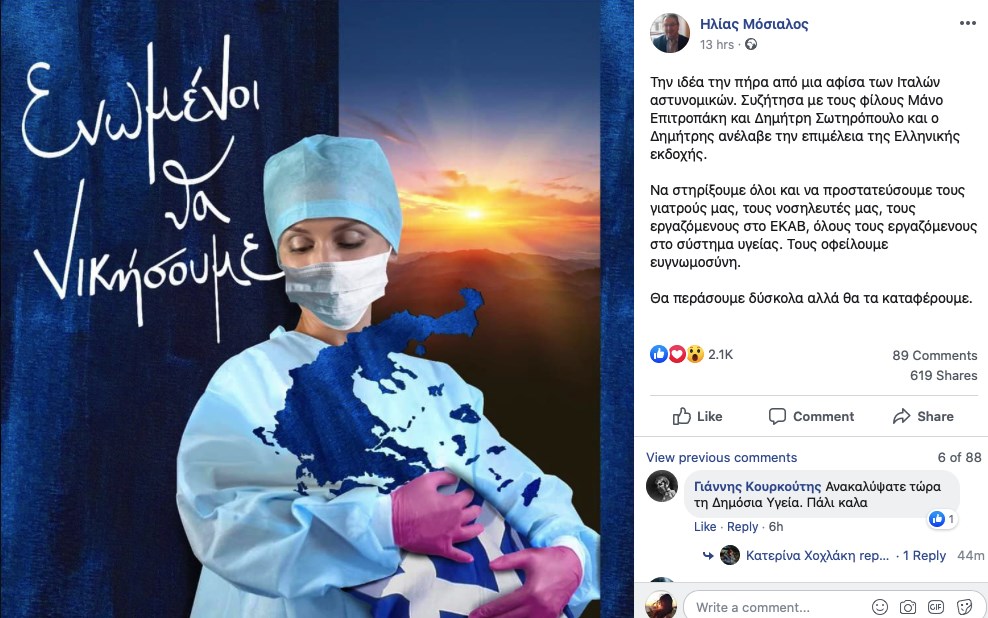The width and height of the screenshot is (988, 618).
Task: Click the heart love reaction icon
Action: pos(677,355)
